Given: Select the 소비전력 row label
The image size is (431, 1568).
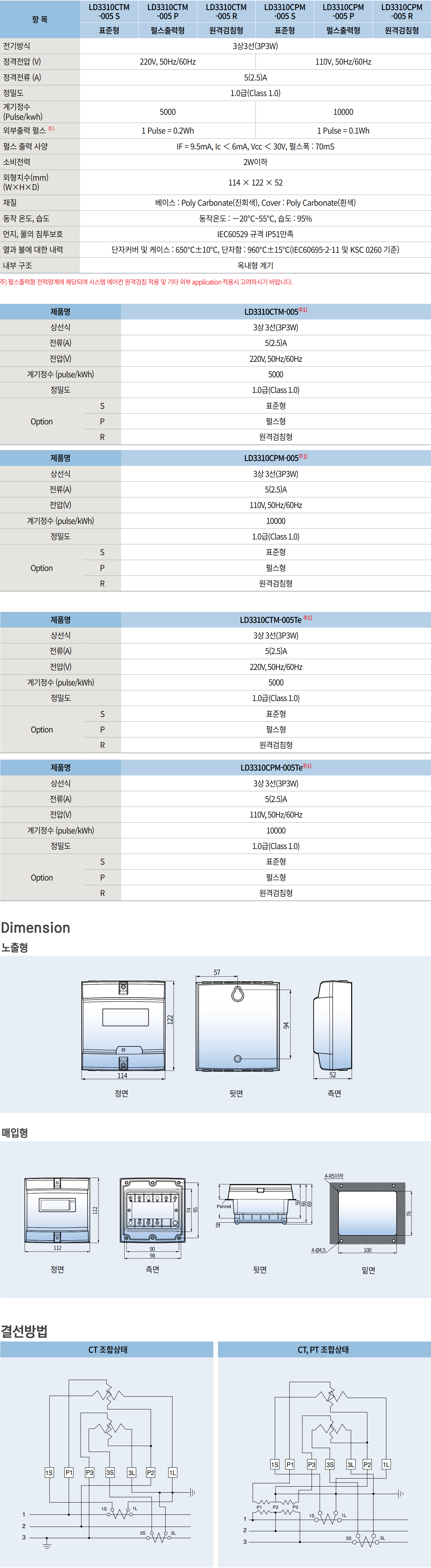Looking at the screenshot, I should click(x=16, y=162).
